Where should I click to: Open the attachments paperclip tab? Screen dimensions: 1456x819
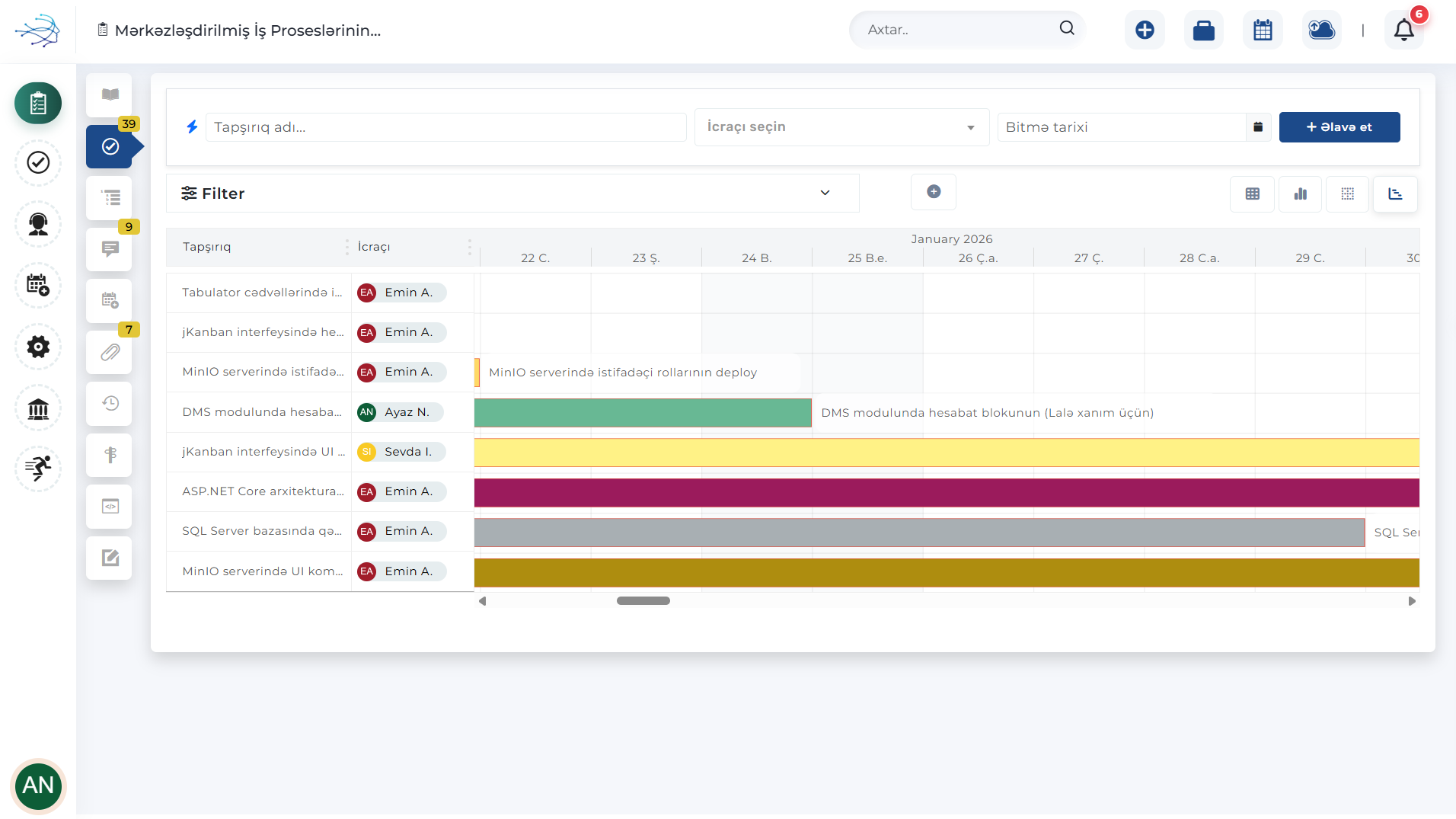pos(110,352)
